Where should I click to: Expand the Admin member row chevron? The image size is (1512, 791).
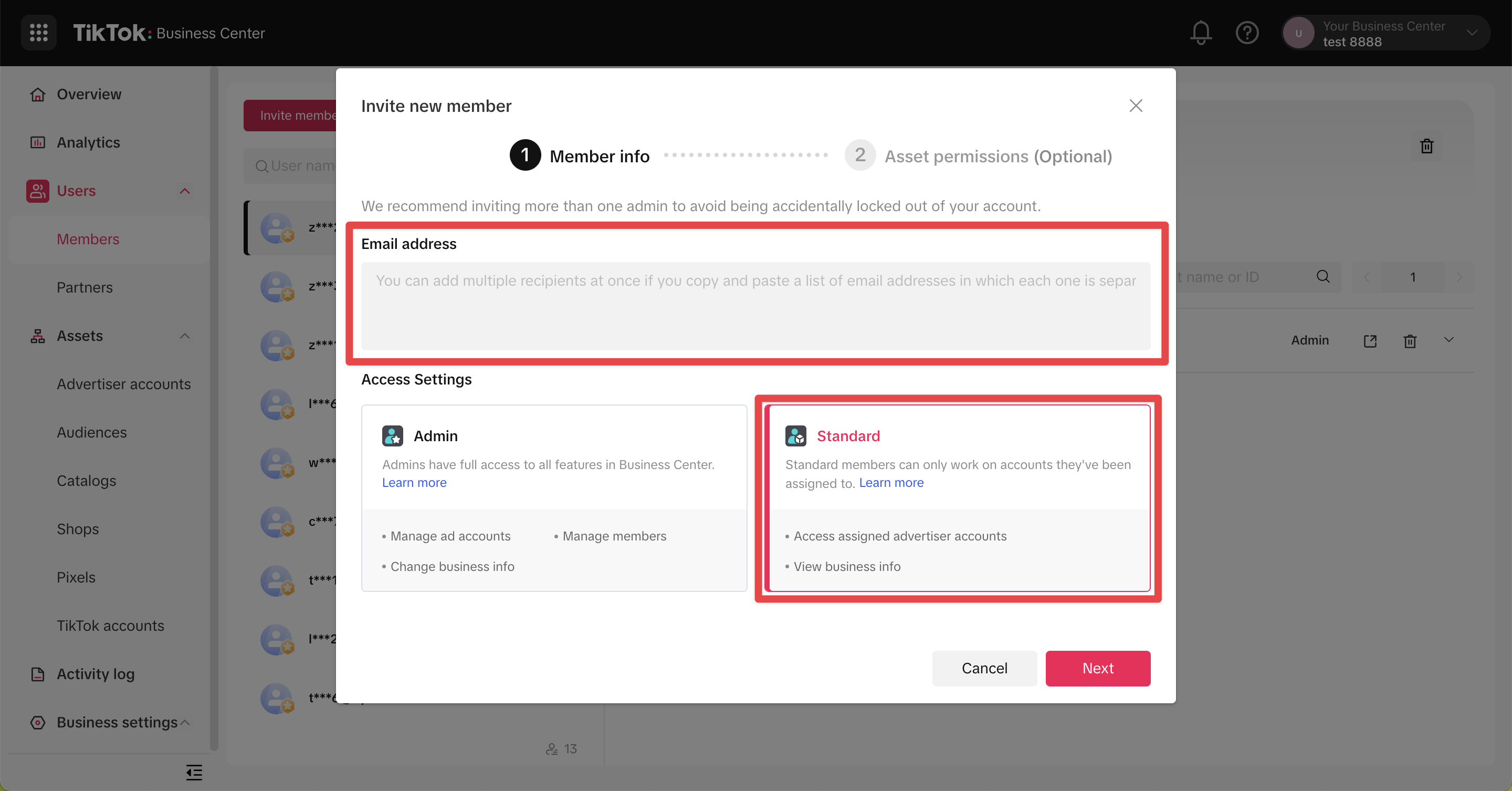coord(1448,340)
